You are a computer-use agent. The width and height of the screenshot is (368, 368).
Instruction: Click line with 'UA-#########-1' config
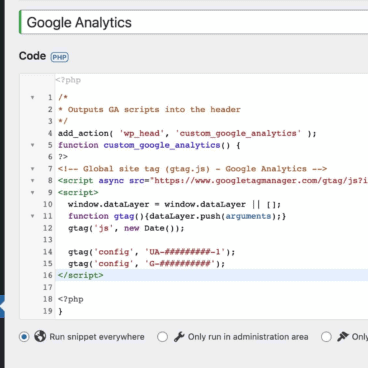coord(152,252)
